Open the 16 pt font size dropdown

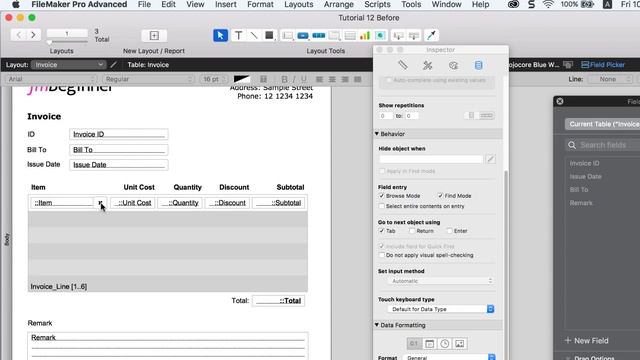pyautogui.click(x=214, y=79)
